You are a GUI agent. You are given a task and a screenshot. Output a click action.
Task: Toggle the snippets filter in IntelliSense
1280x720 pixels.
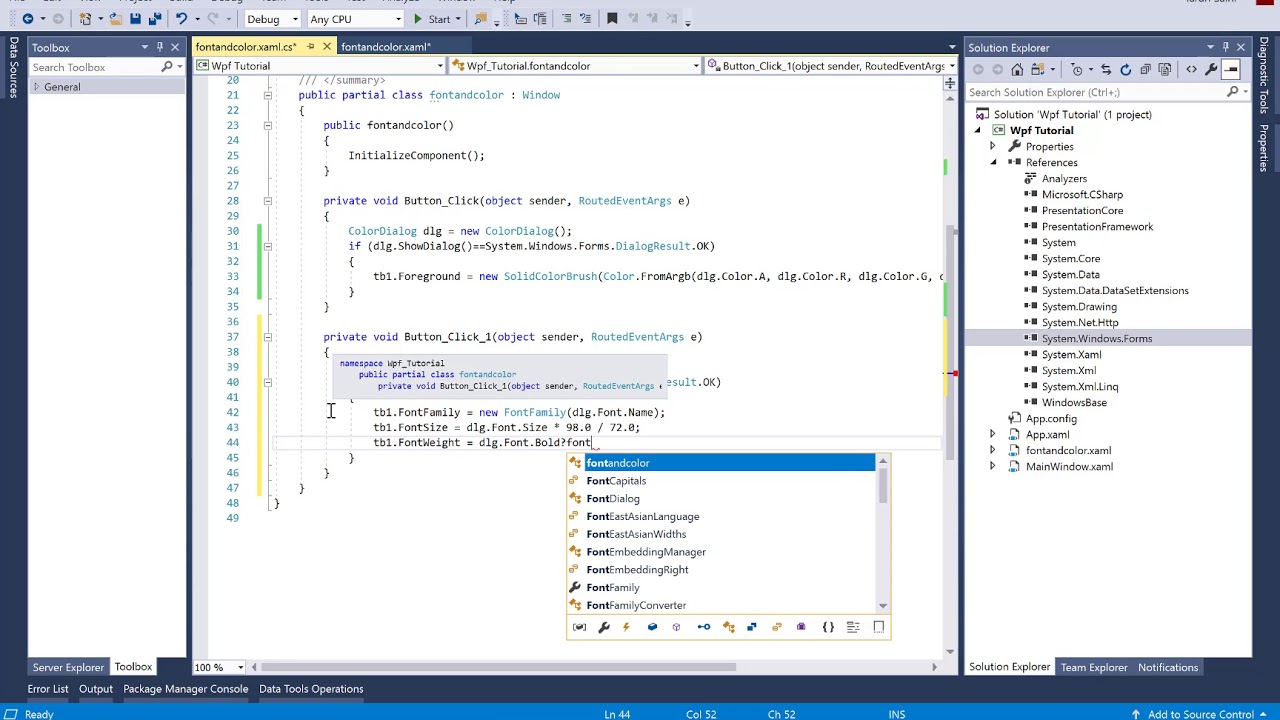[878, 627]
